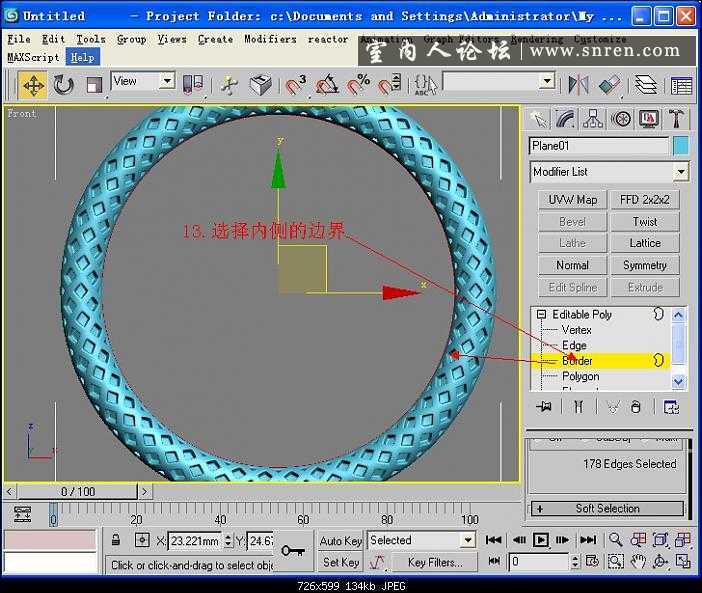Toggle Spinner Snap
Image resolution: width=702 pixels, height=593 pixels.
(390, 85)
